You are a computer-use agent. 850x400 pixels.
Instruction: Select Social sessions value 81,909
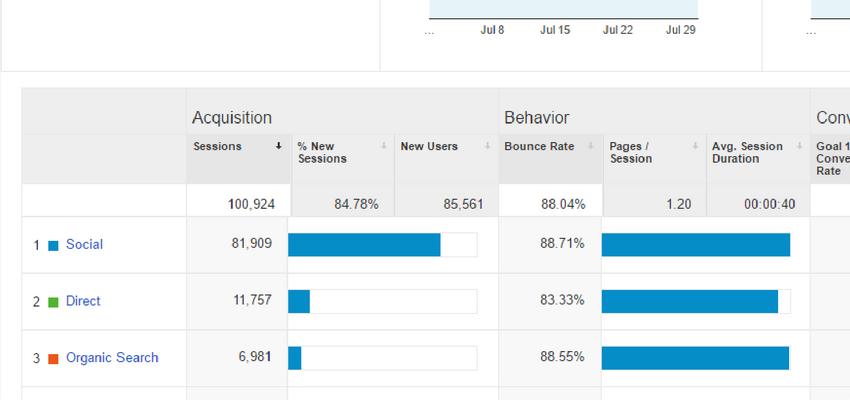(x=252, y=244)
